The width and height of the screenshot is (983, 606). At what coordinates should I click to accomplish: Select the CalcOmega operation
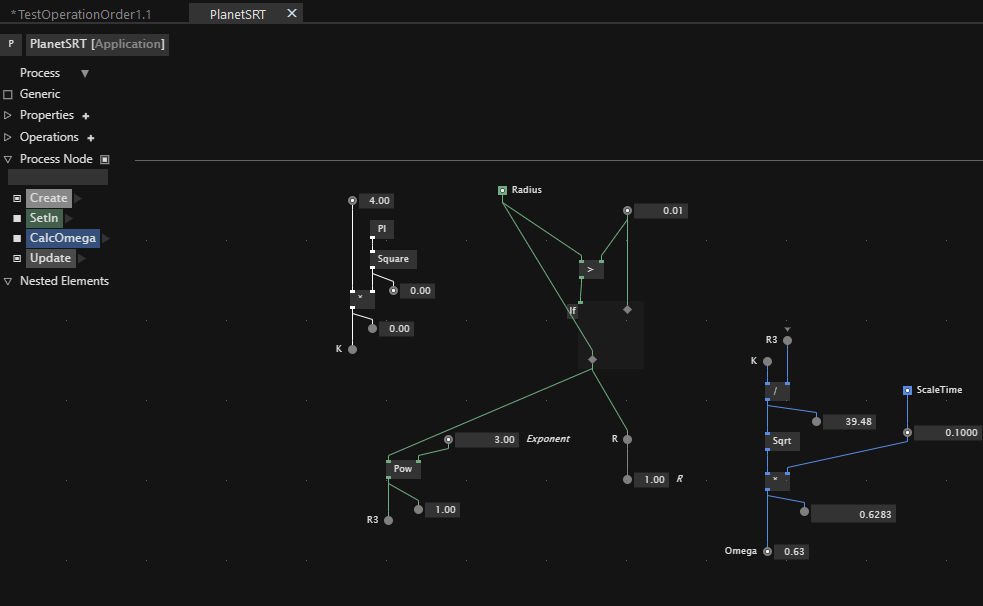[x=63, y=238]
